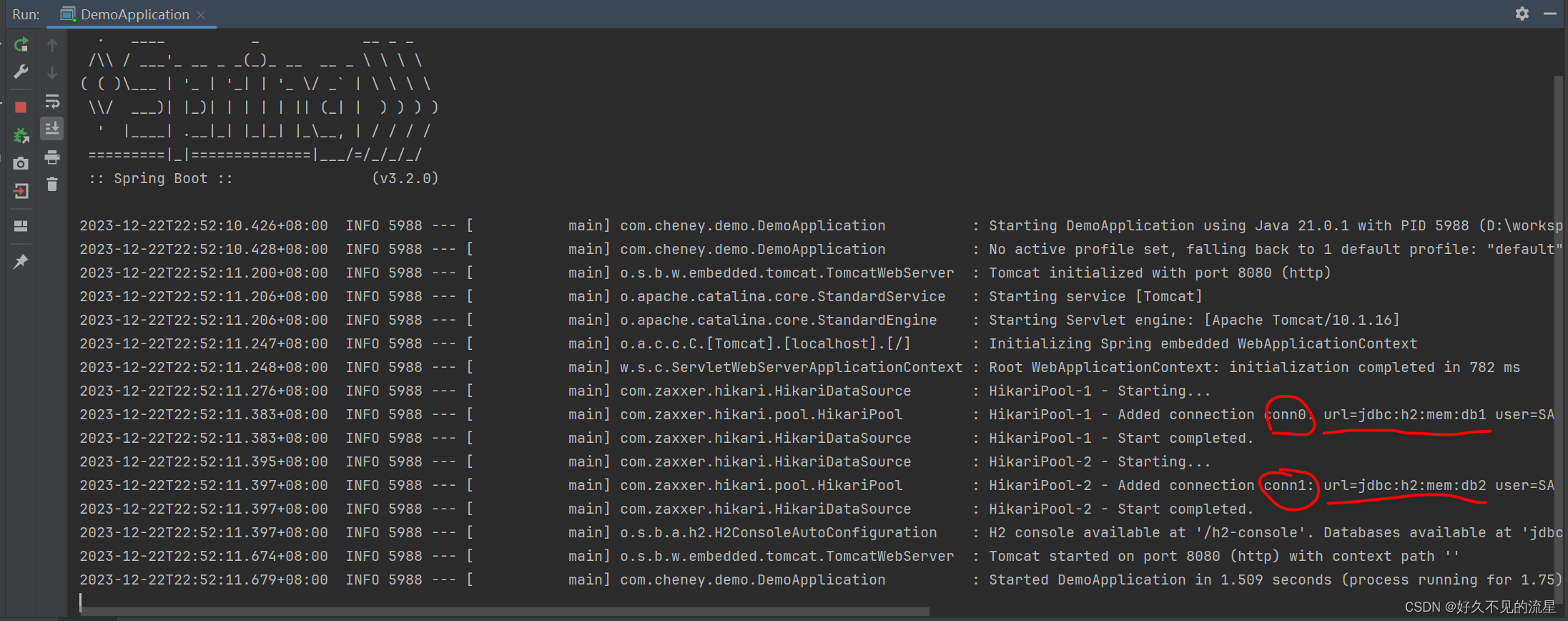Print console output with printer icon
The height and width of the screenshot is (621, 1568).
click(x=52, y=157)
